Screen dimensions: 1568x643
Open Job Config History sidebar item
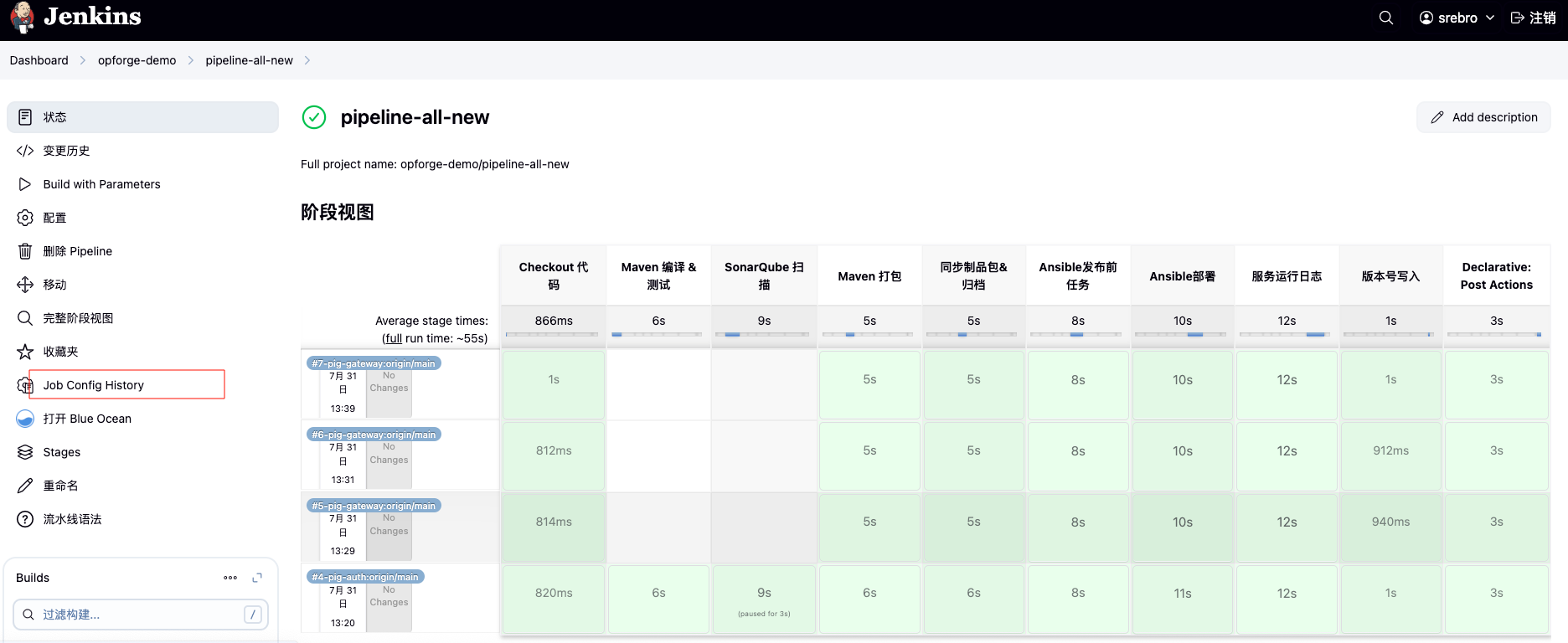tap(94, 385)
